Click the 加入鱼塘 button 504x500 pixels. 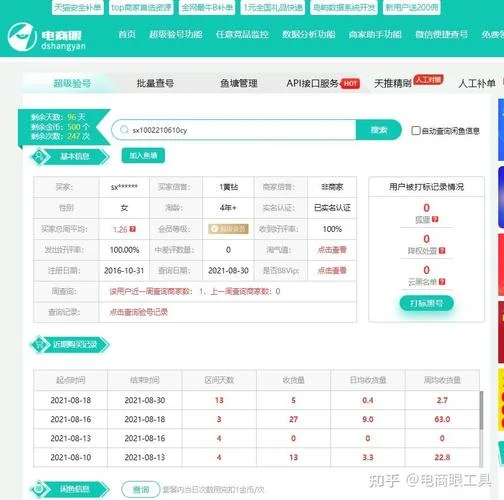tap(143, 155)
